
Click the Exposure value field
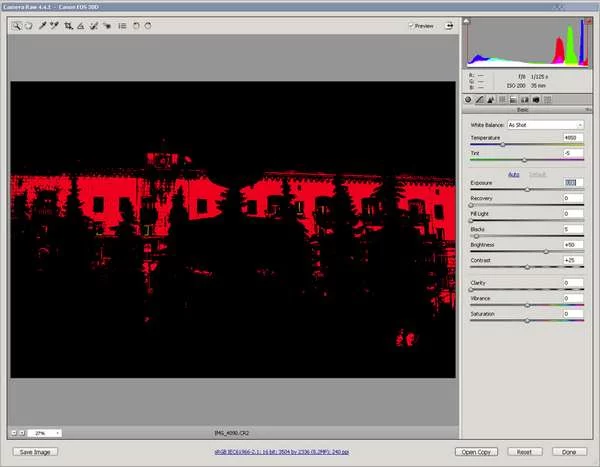[571, 182]
